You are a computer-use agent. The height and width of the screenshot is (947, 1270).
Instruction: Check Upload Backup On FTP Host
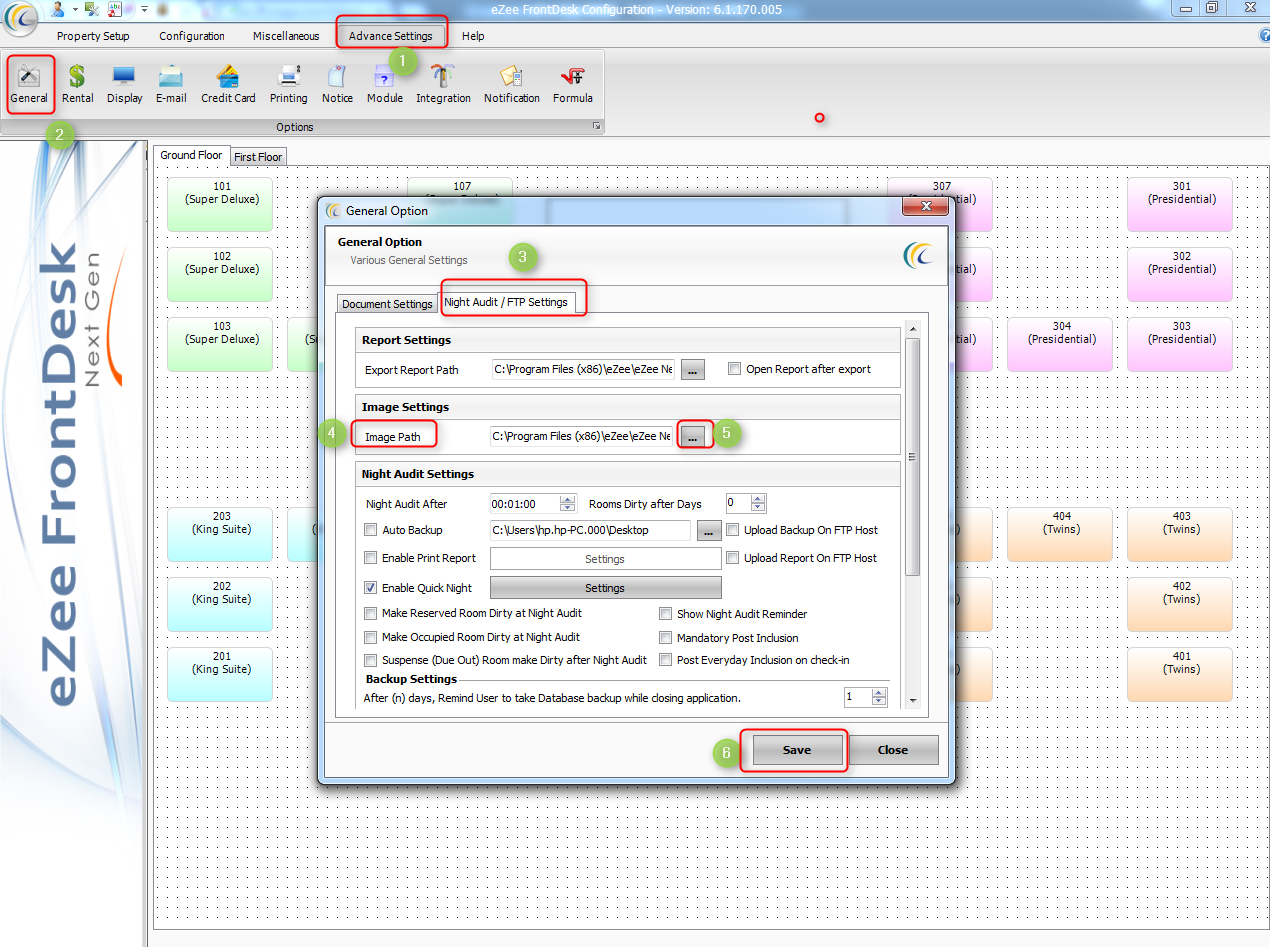pos(733,530)
